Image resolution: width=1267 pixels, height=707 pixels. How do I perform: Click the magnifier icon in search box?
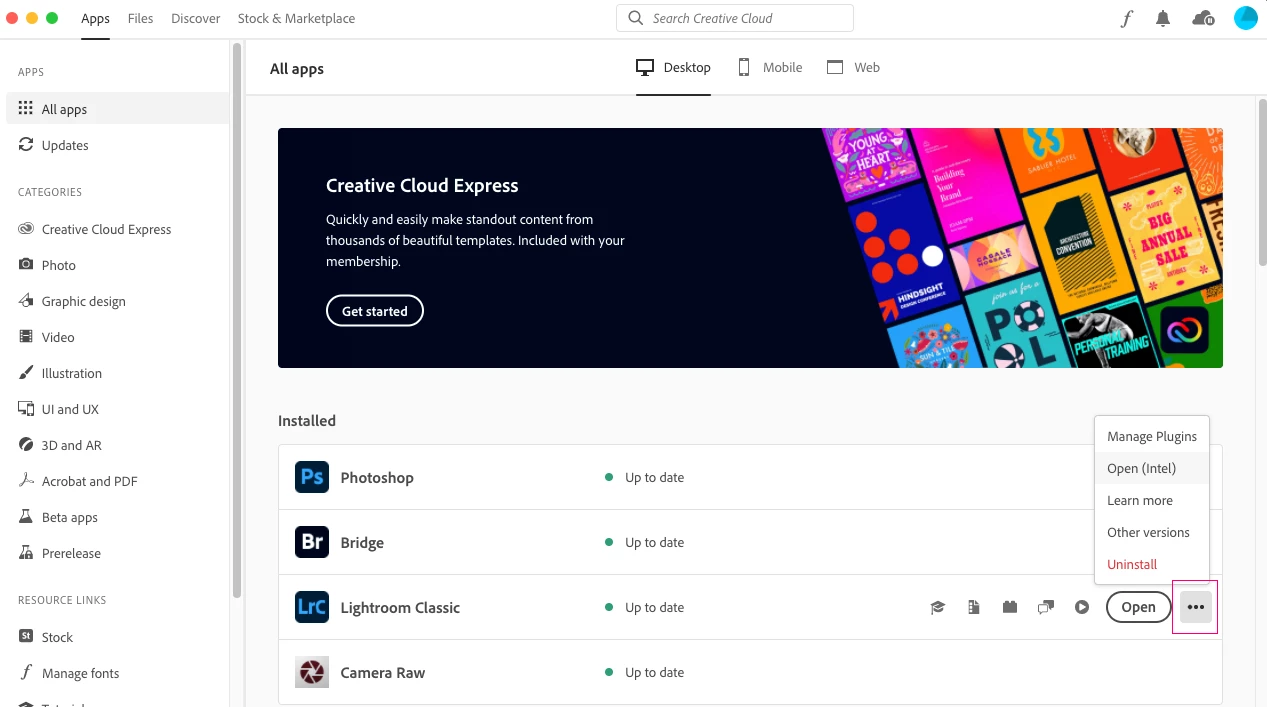636,18
